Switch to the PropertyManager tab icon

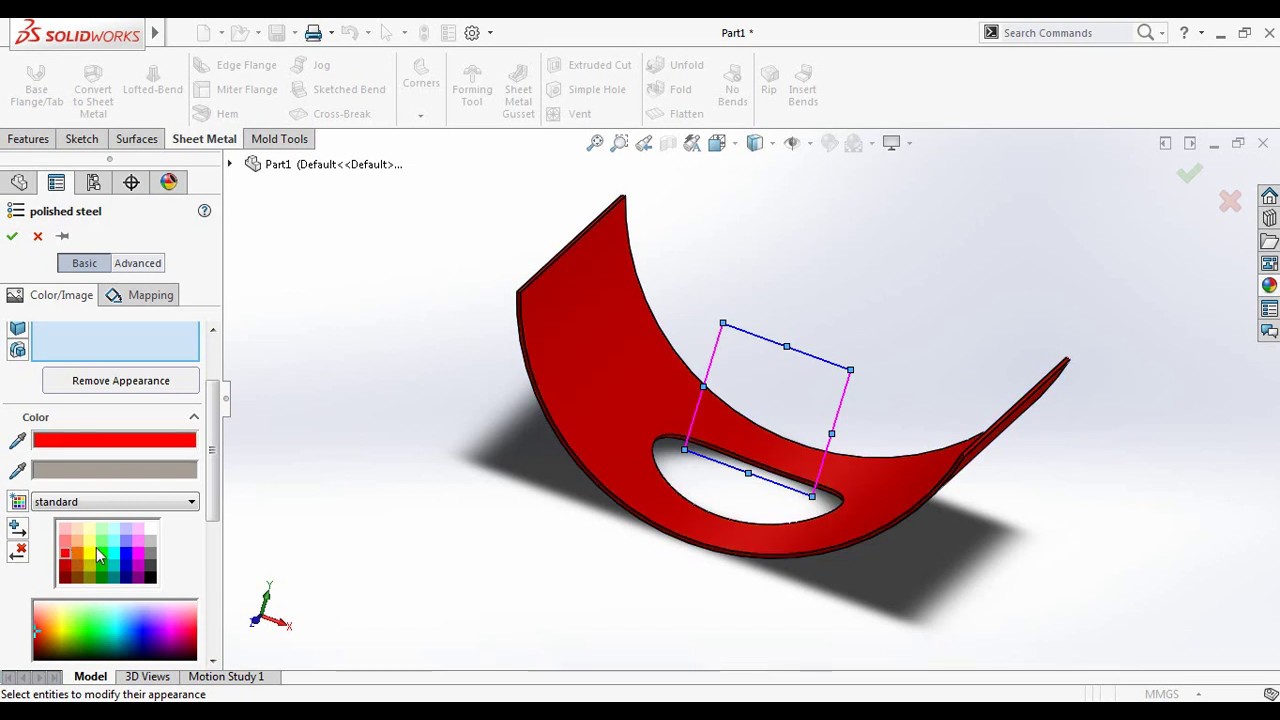56,182
